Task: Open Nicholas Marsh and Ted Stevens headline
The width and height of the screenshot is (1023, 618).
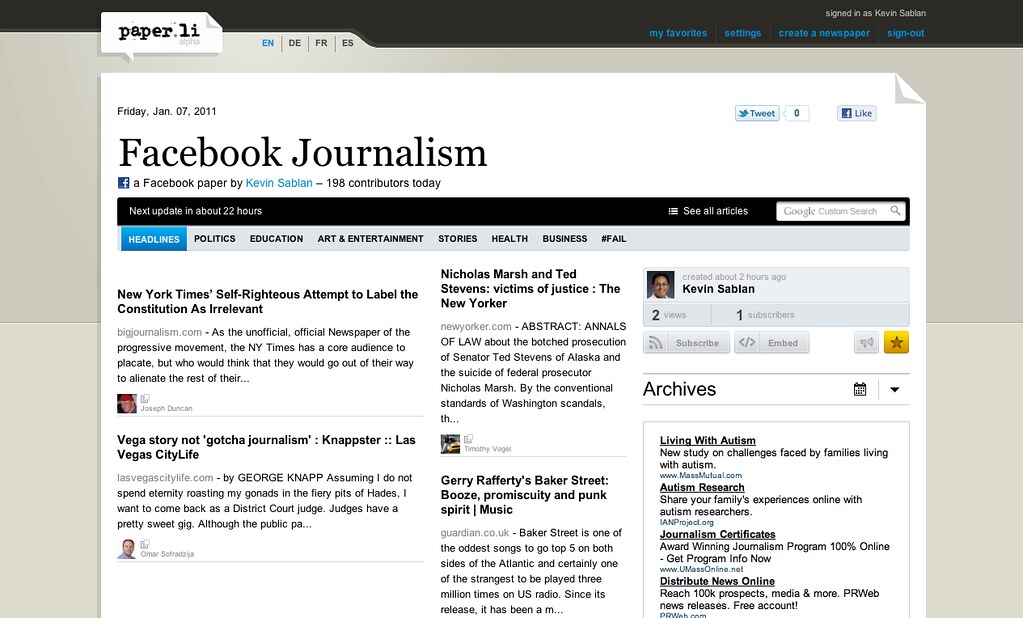Action: pos(530,288)
